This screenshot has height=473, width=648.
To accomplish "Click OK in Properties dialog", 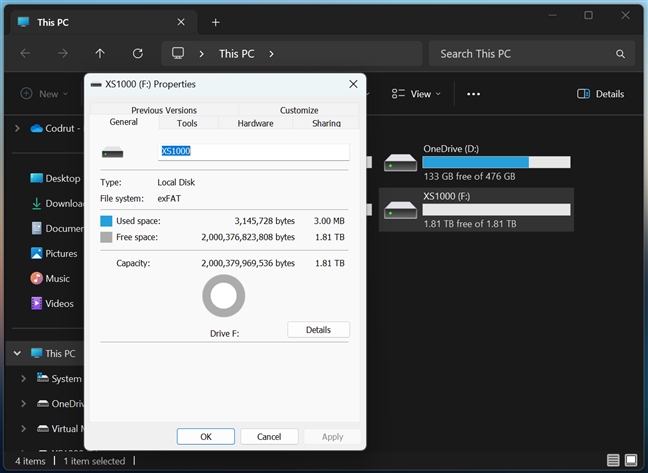I will click(x=206, y=437).
